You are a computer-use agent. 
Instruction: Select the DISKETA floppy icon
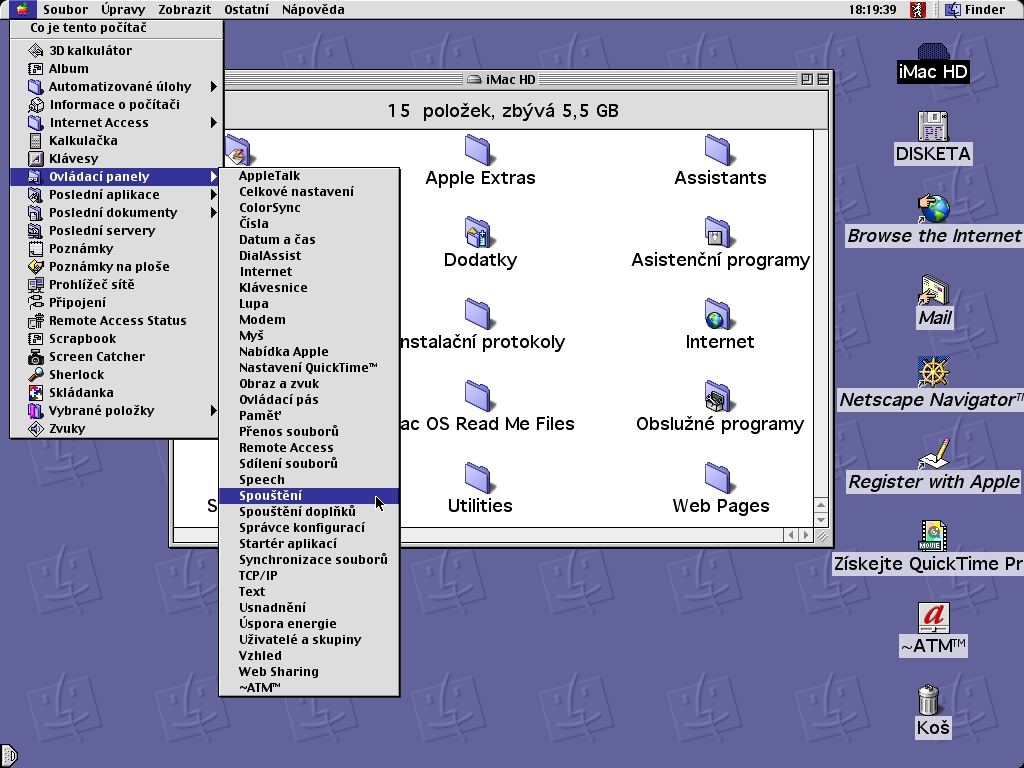point(933,127)
